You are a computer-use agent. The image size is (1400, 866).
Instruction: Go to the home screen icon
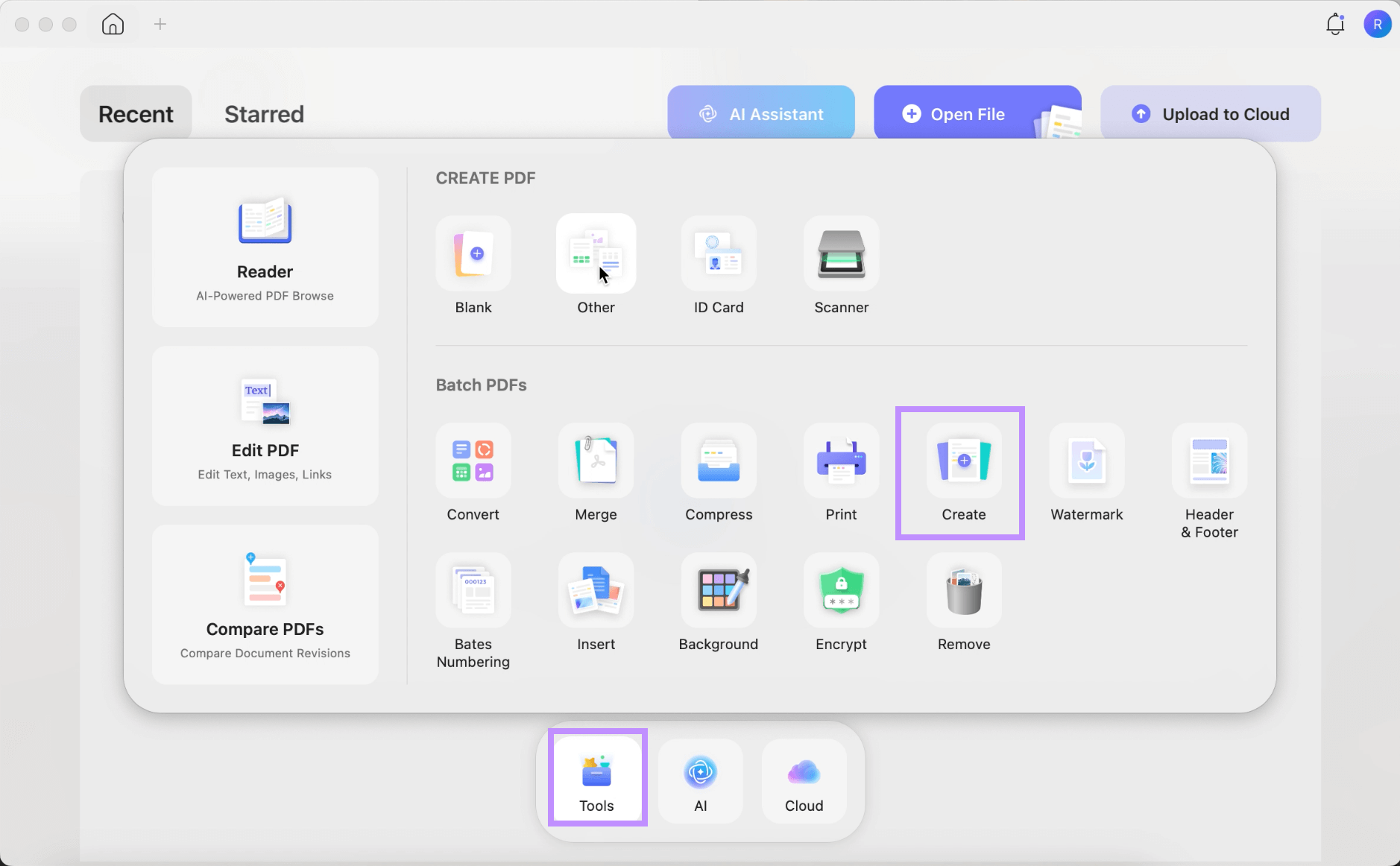coord(113,25)
